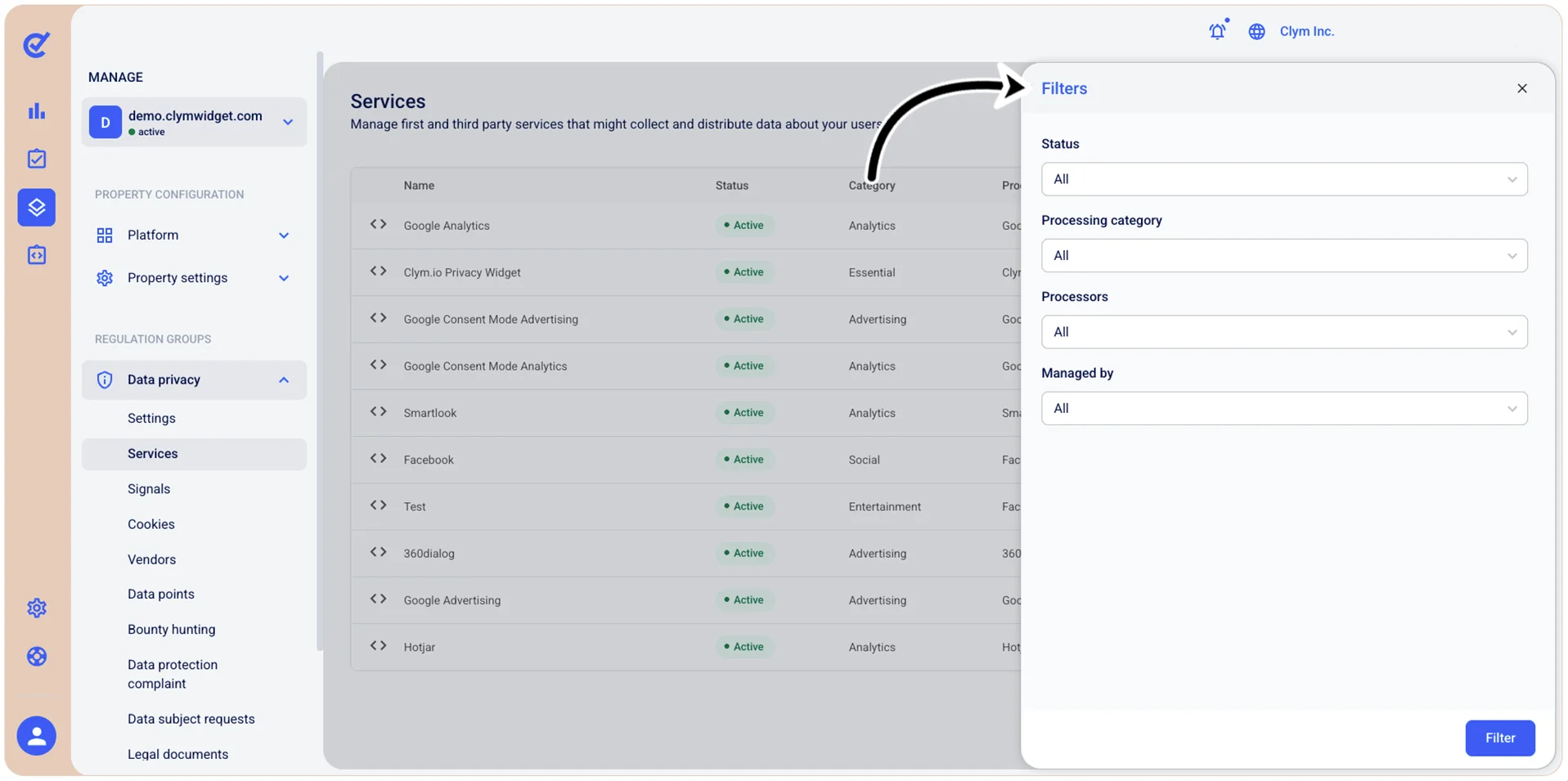Expand the Property settings section
The height and width of the screenshot is (781, 1568).
tap(194, 278)
